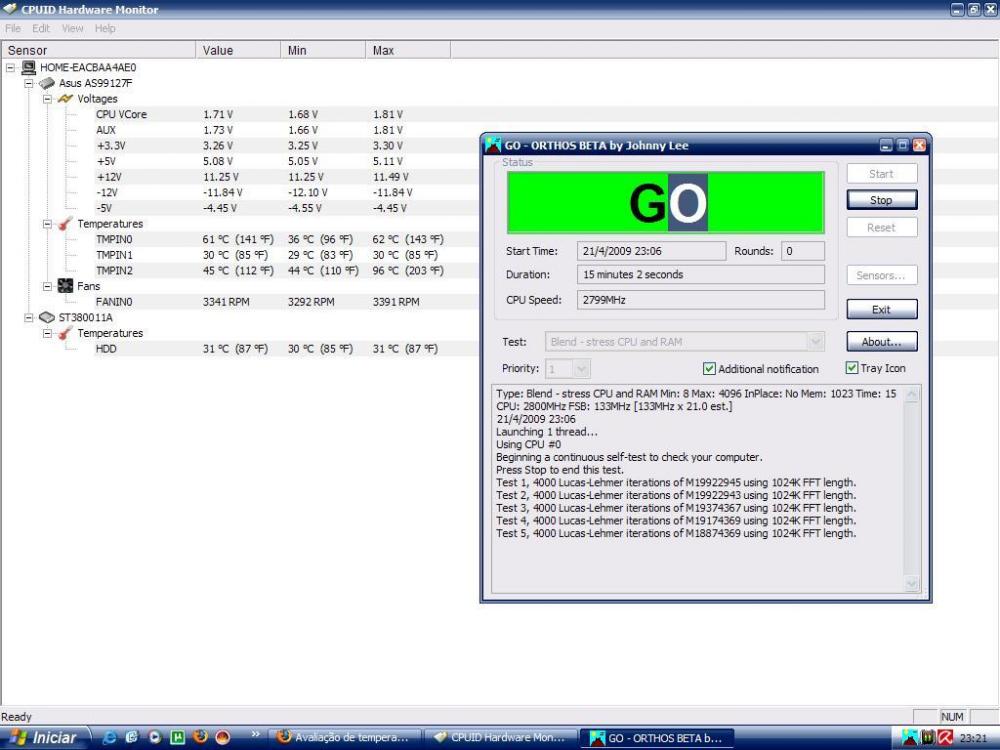Click the fan icon beside Fans
Viewport: 1000px width, 750px height.
pyautogui.click(x=65, y=286)
